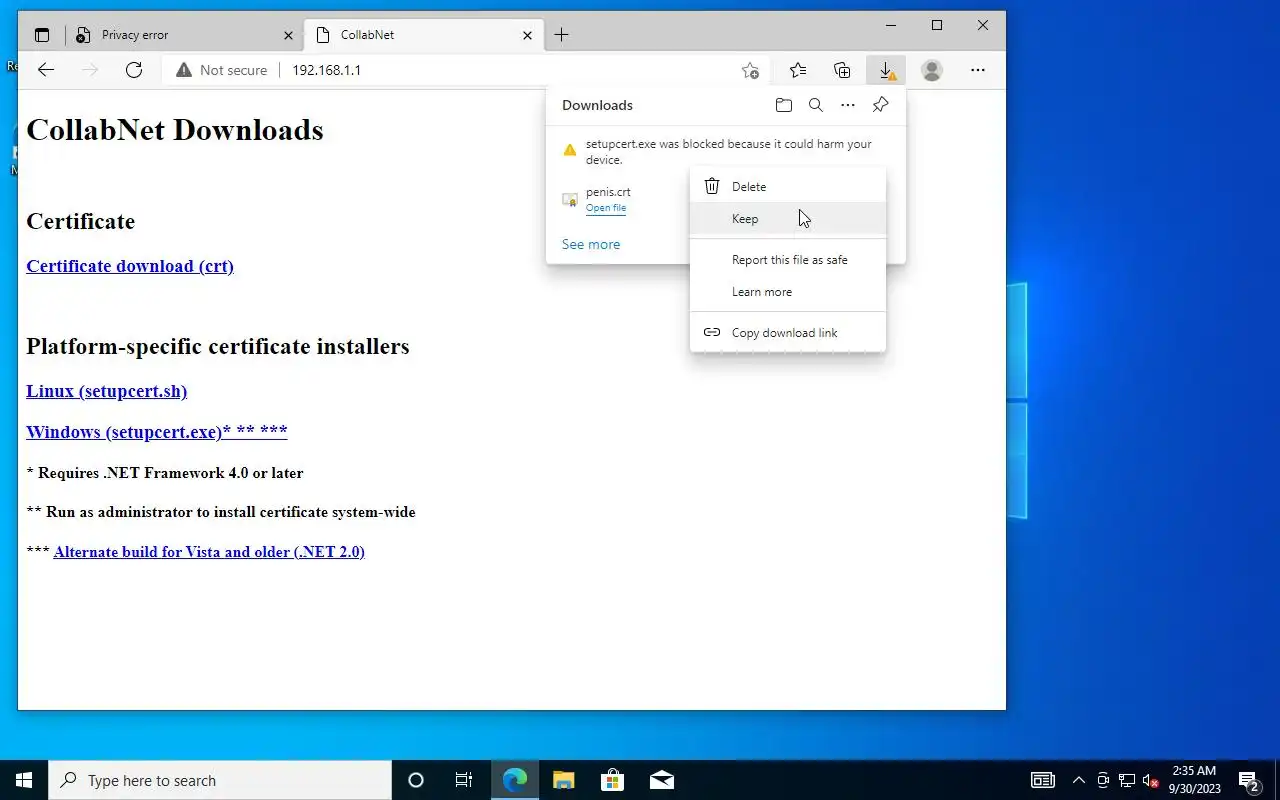Click the blocked download warning icon
This screenshot has height=800, width=1280.
point(569,150)
